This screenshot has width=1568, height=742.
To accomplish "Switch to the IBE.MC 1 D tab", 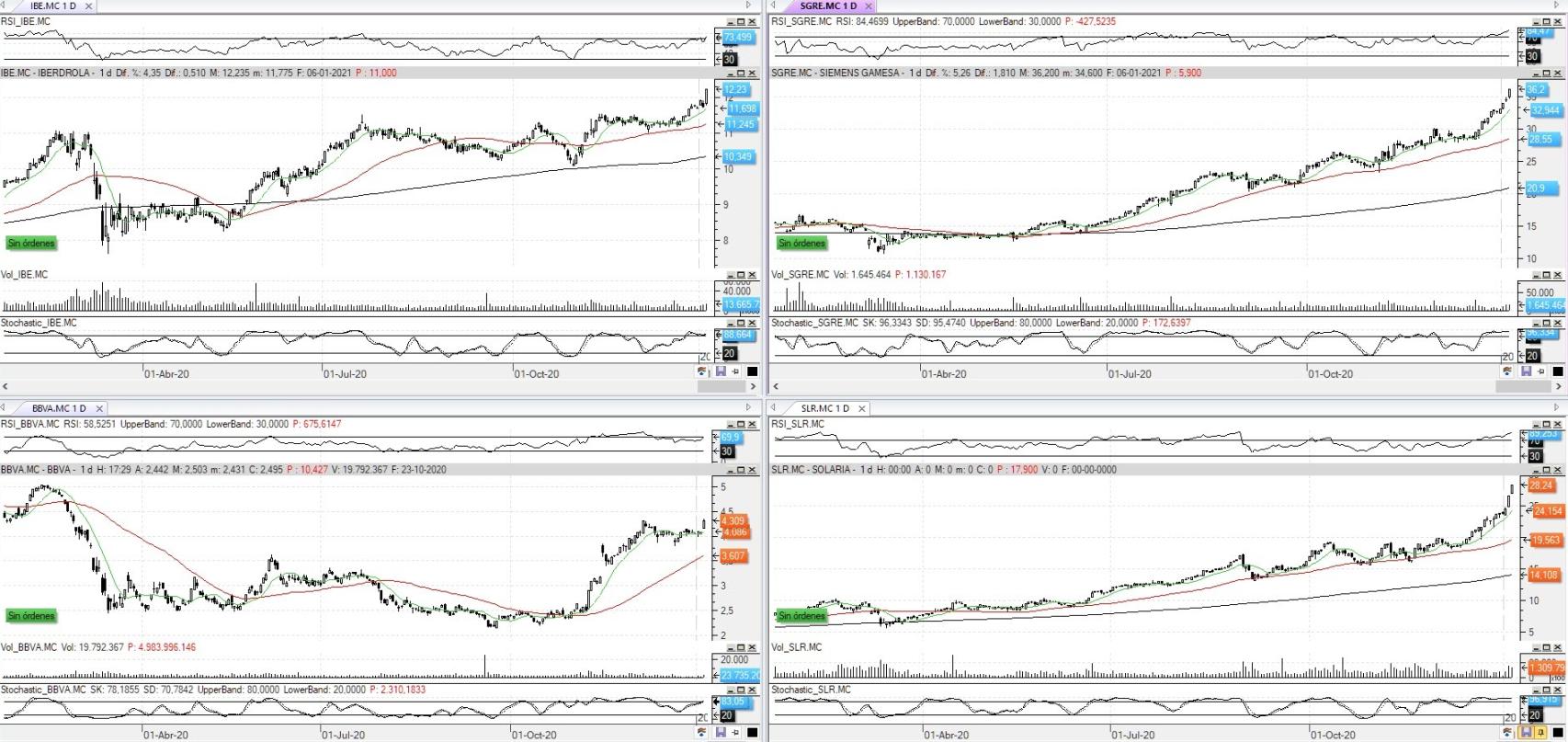I will pyautogui.click(x=52, y=6).
